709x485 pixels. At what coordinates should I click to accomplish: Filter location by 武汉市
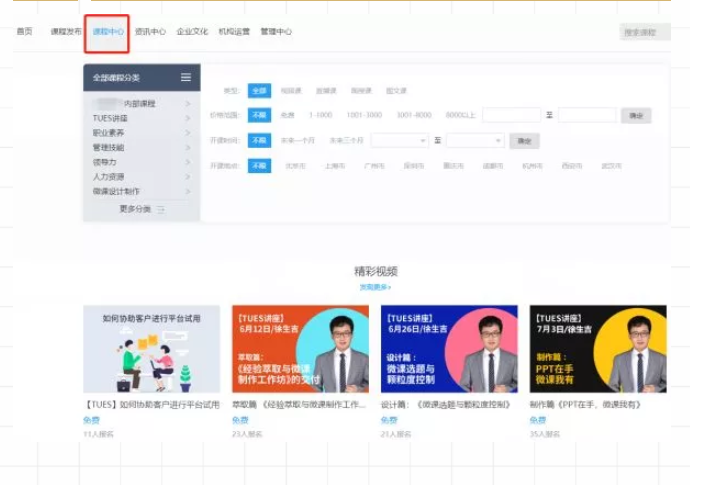pyautogui.click(x=611, y=166)
